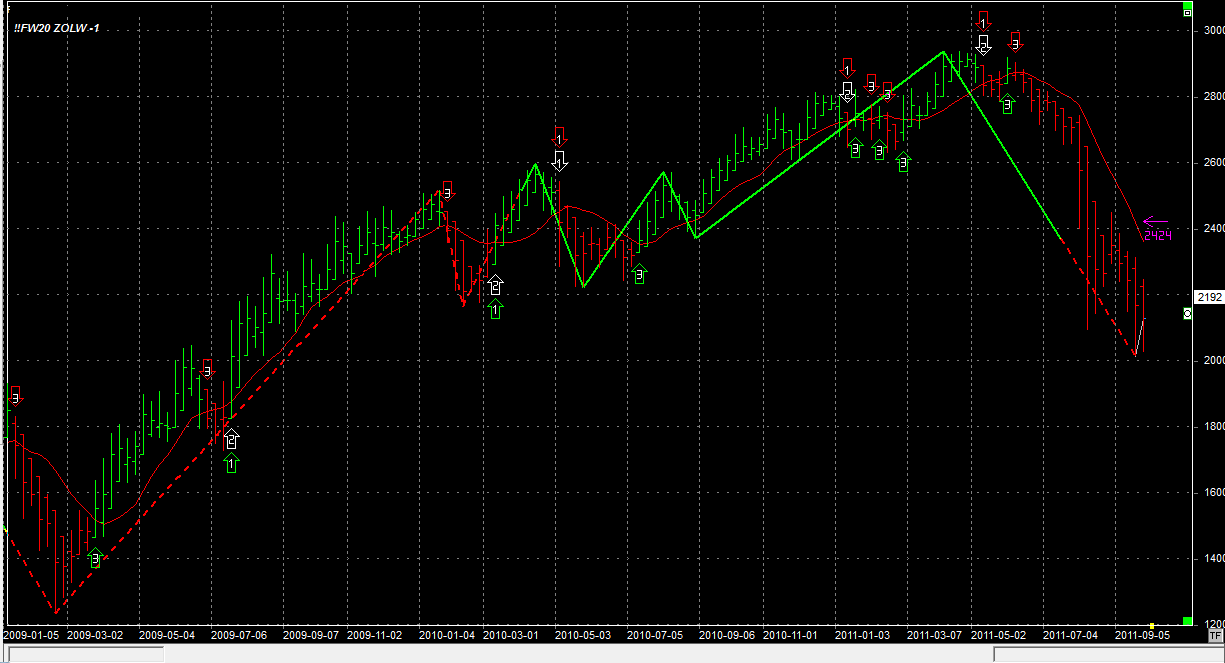The image size is (1225, 663).
Task: Click the 2010-01-04 date label
Action: 447,635
